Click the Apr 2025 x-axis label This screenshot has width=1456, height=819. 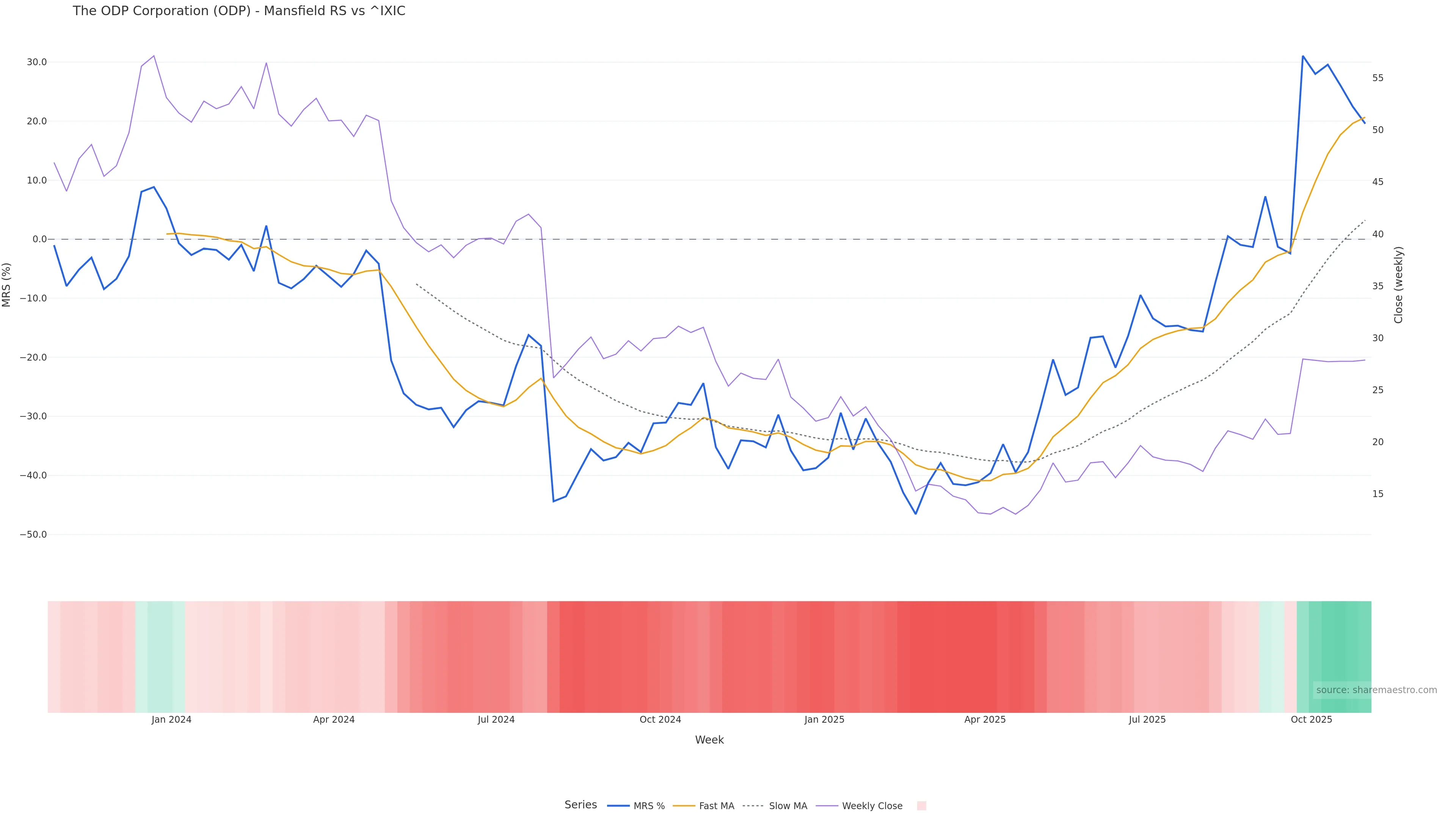click(985, 720)
